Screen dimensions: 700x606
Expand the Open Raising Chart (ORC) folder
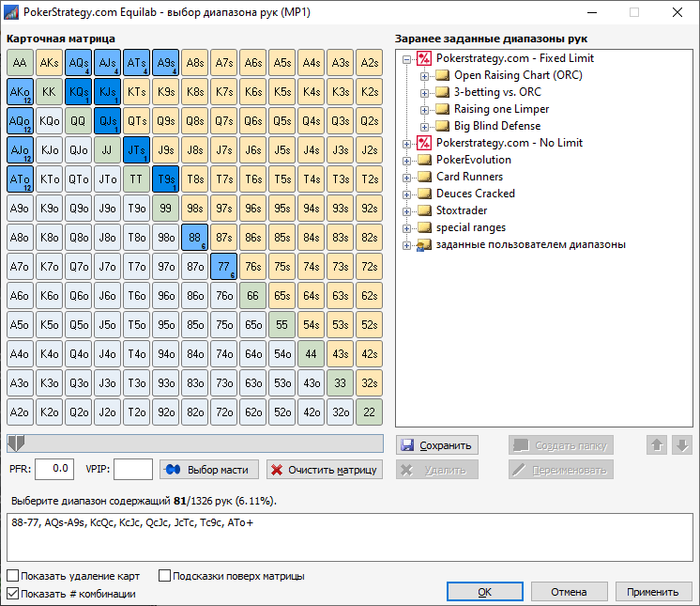pos(425,76)
